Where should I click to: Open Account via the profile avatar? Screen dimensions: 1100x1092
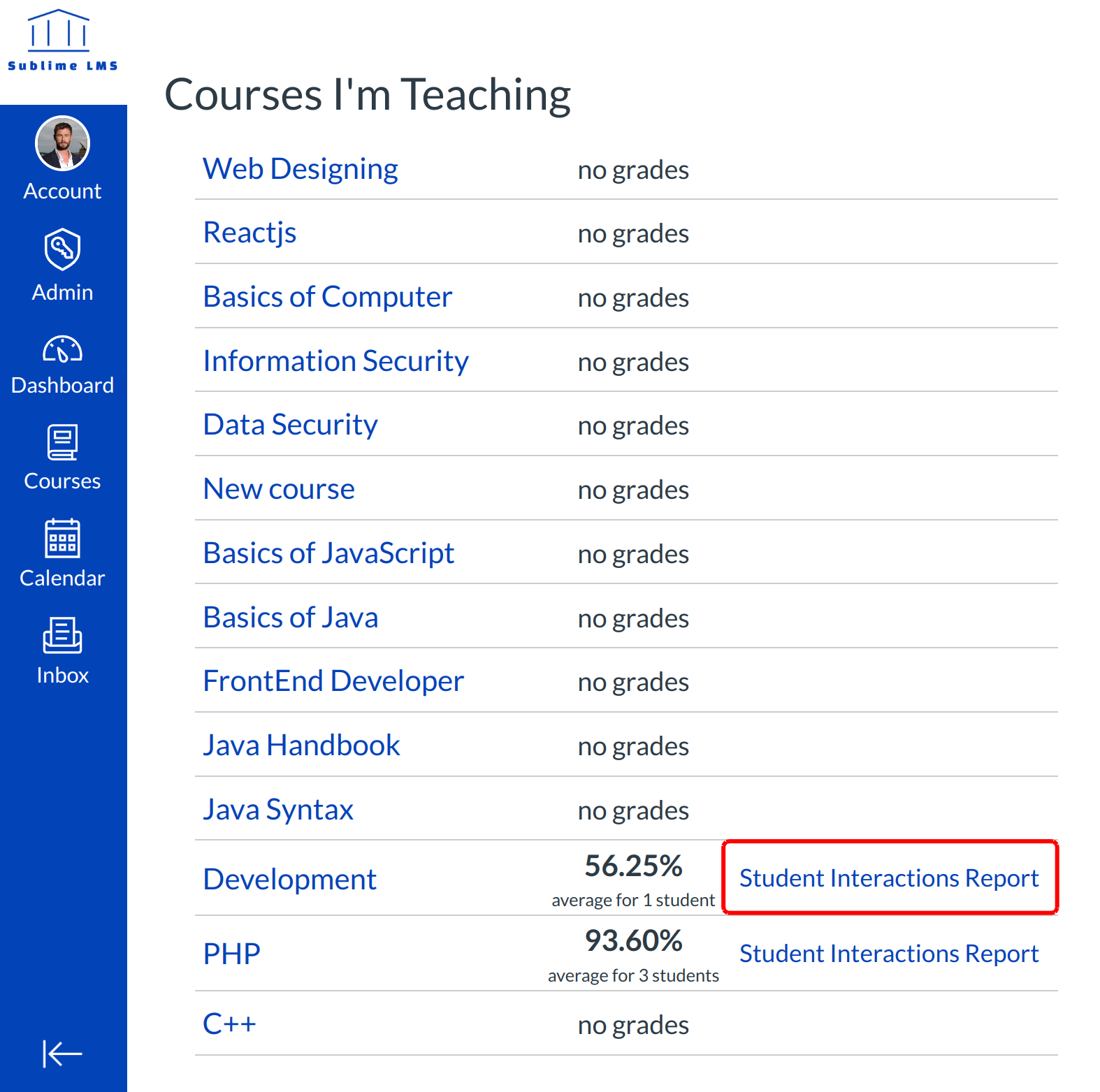click(x=62, y=144)
